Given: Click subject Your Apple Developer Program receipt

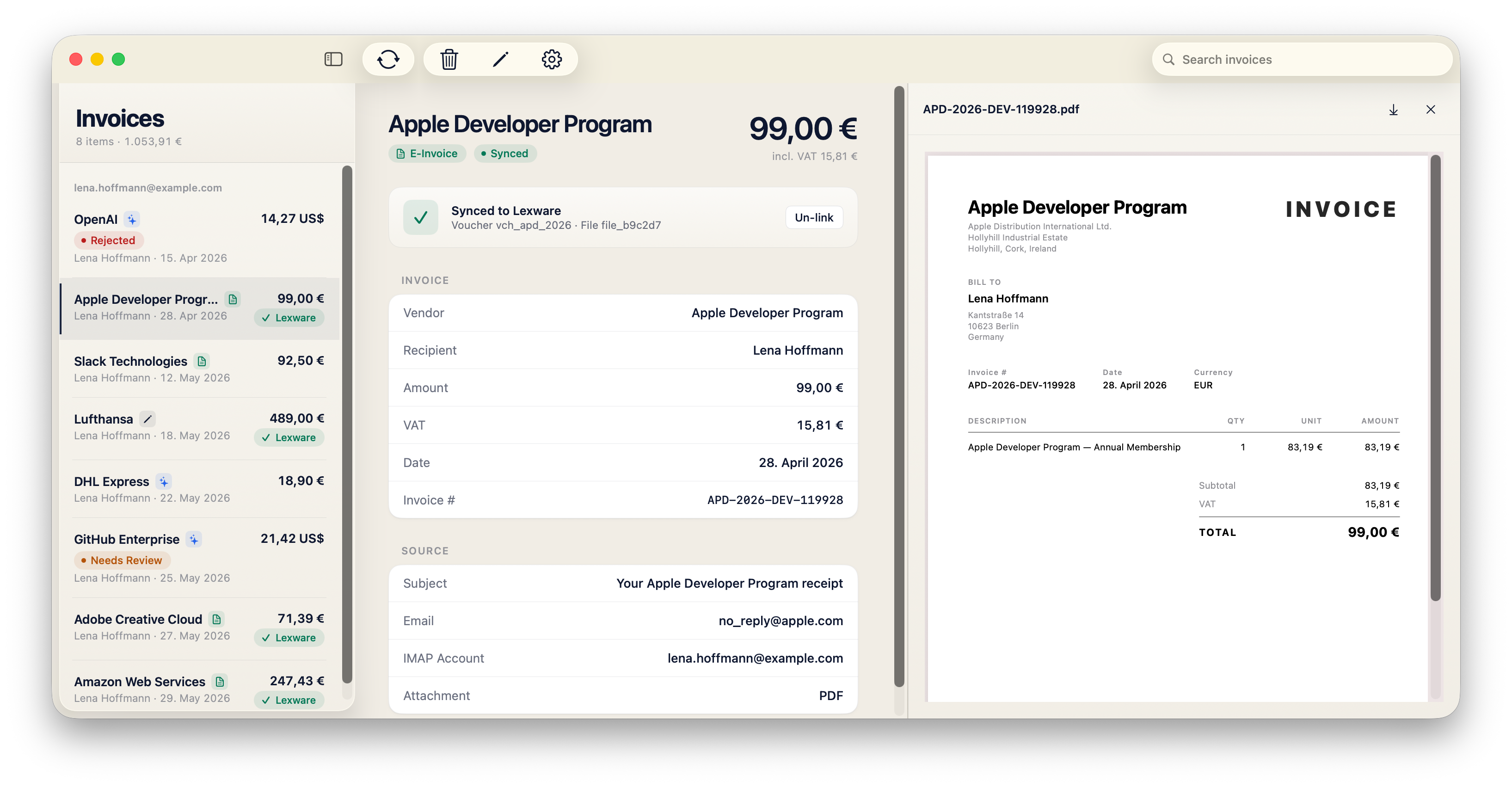Looking at the screenshot, I should click(x=729, y=584).
